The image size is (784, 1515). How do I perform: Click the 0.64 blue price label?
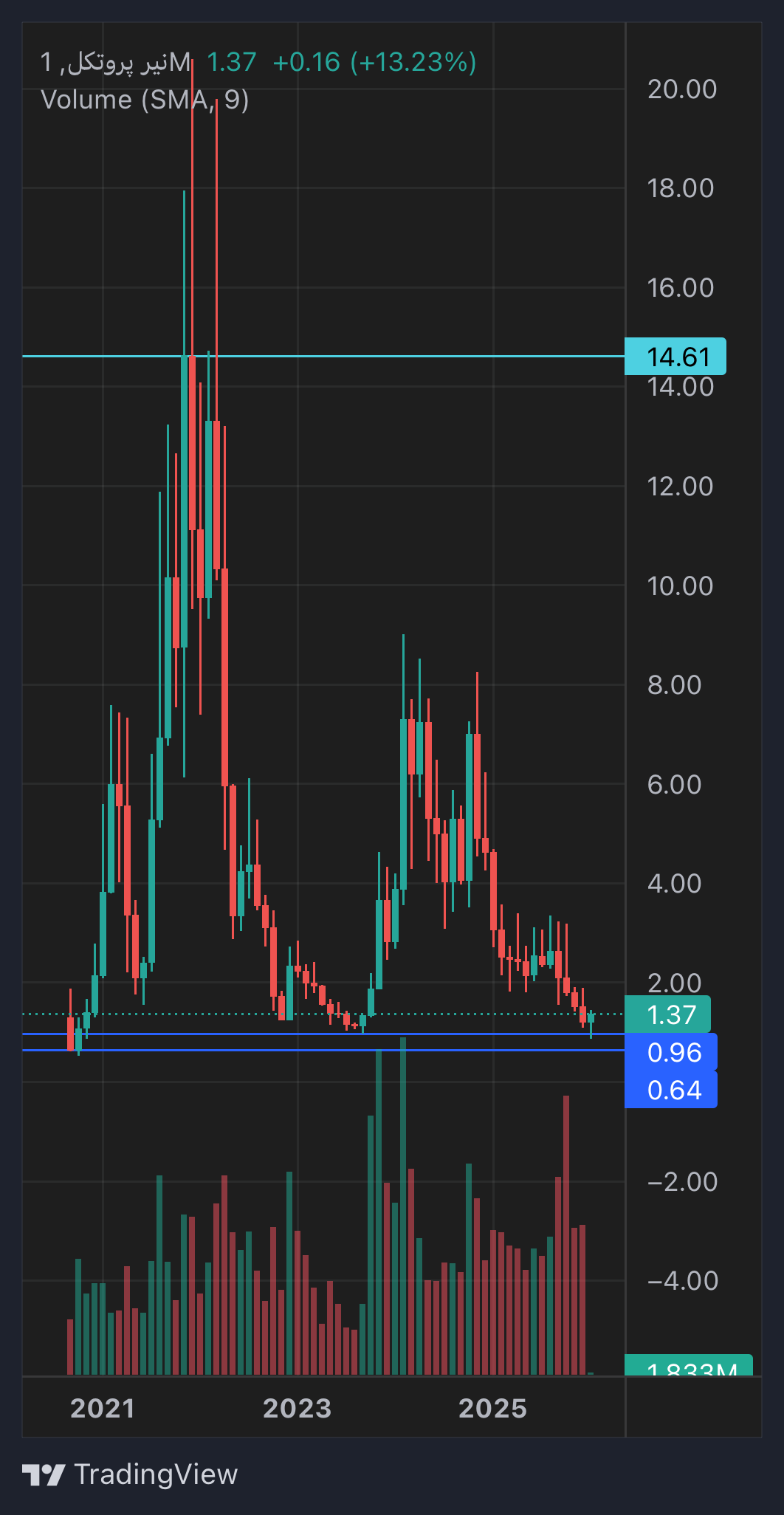point(670,1090)
